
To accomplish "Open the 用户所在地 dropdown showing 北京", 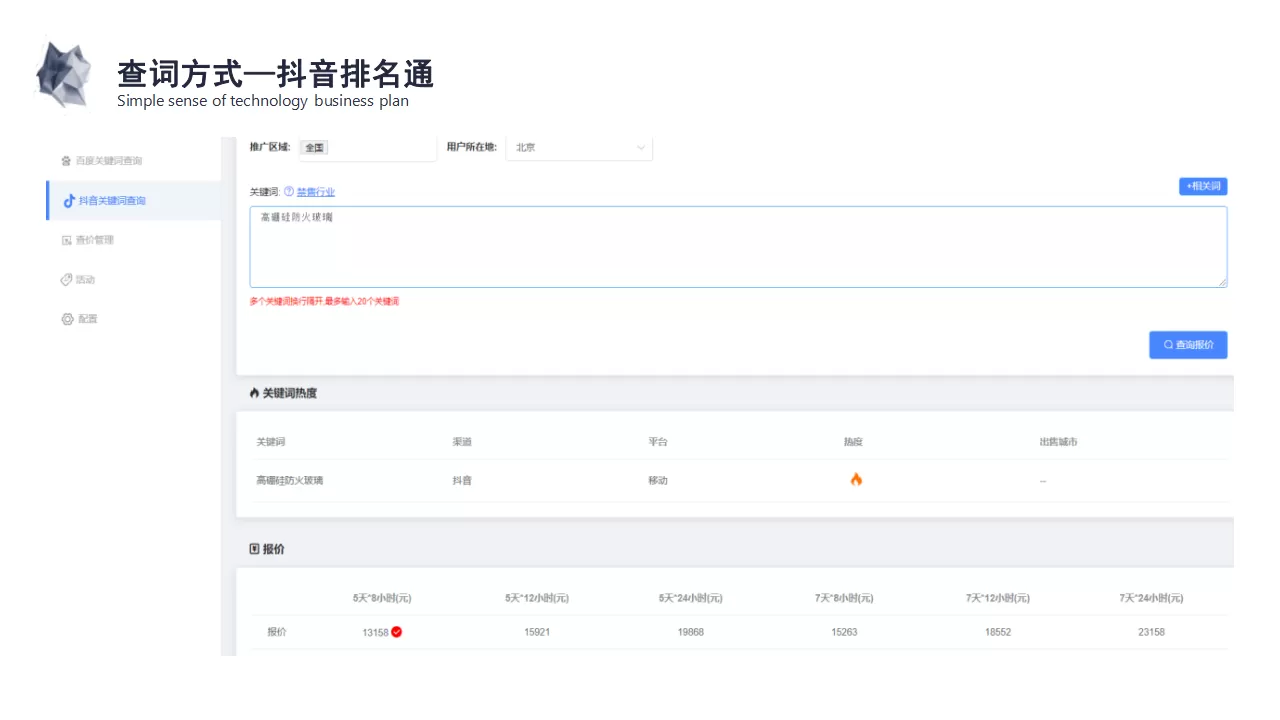I will [580, 147].
